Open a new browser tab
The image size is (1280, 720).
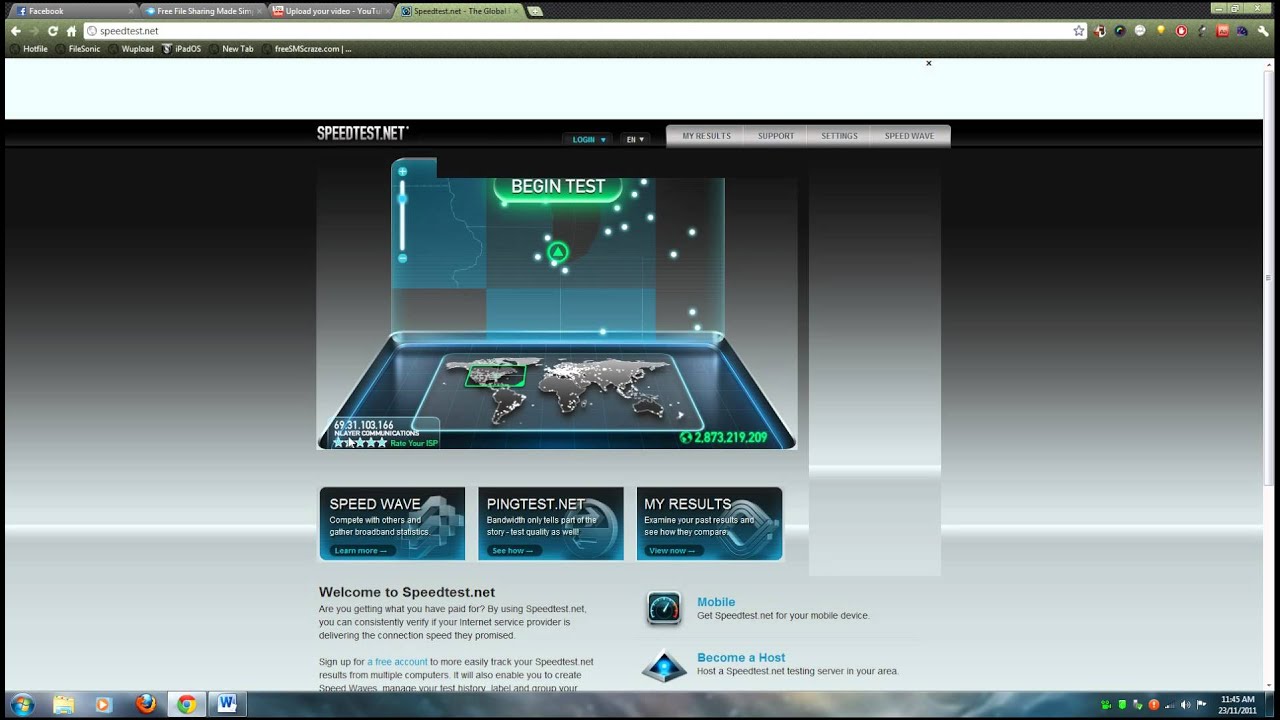pyautogui.click(x=535, y=11)
